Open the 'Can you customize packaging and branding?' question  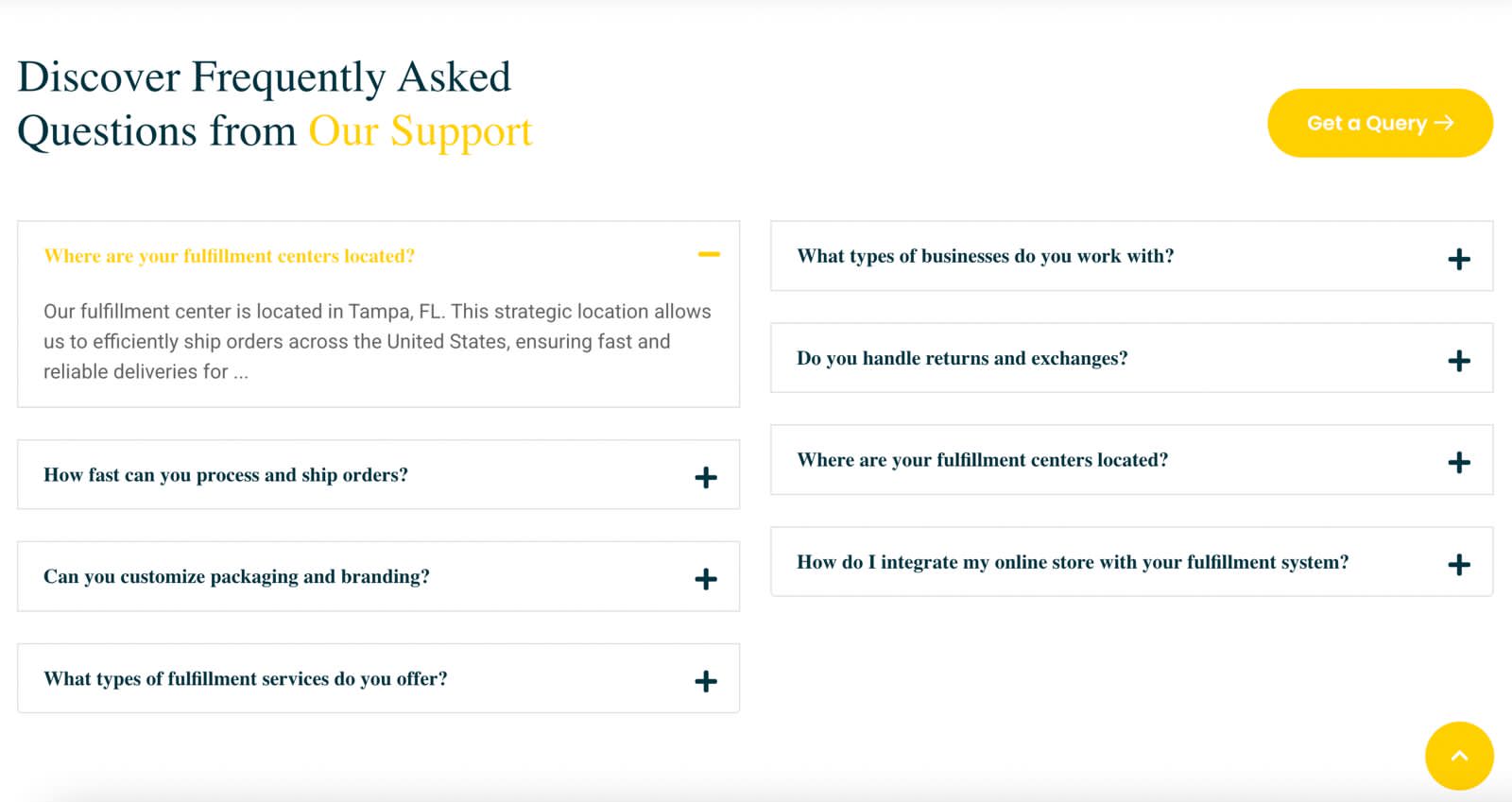coord(236,577)
